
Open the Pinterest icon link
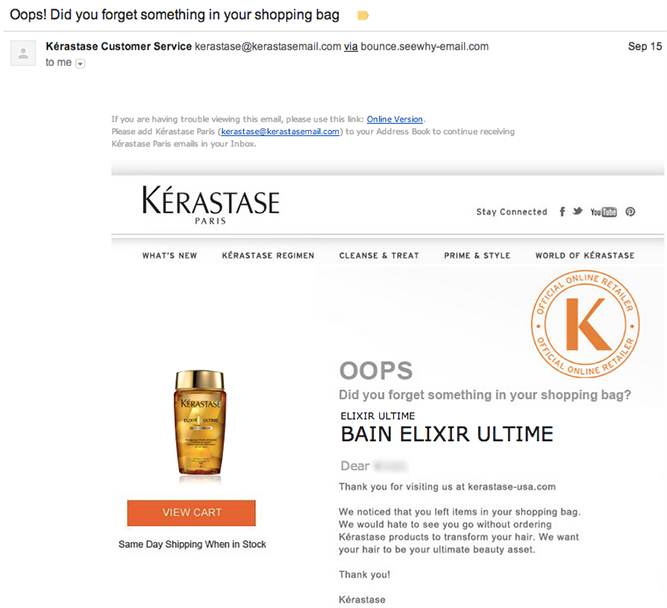pos(630,211)
